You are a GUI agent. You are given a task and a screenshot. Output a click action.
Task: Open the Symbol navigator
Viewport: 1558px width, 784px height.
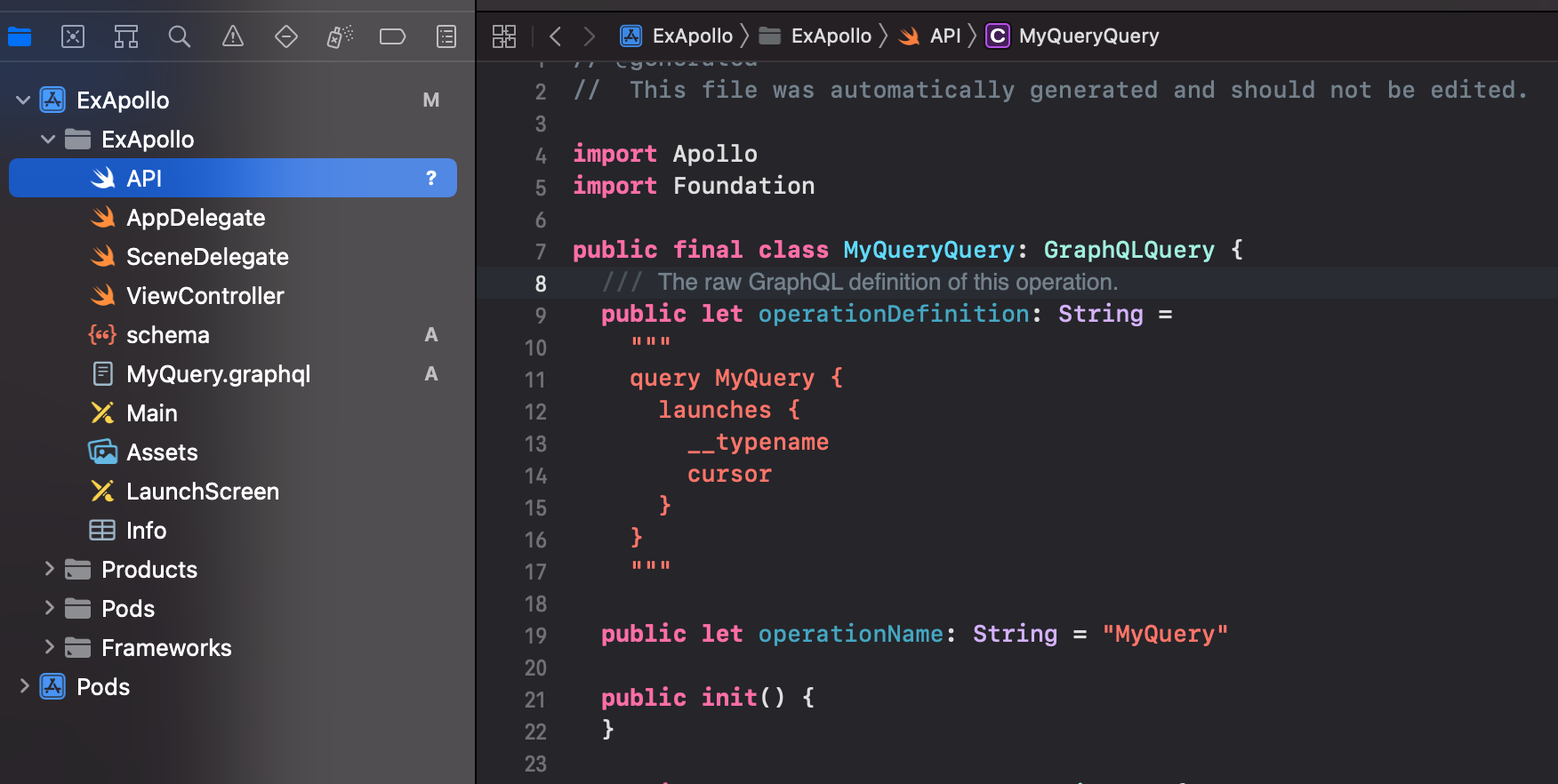click(126, 36)
